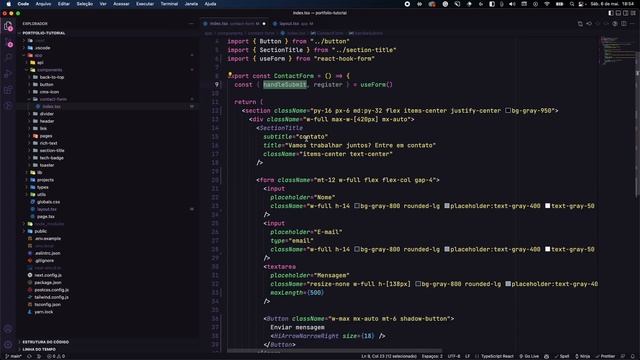Image resolution: width=640 pixels, height=360 pixels.
Task: Click the minimap at editor's right edge
Action: point(617,51)
